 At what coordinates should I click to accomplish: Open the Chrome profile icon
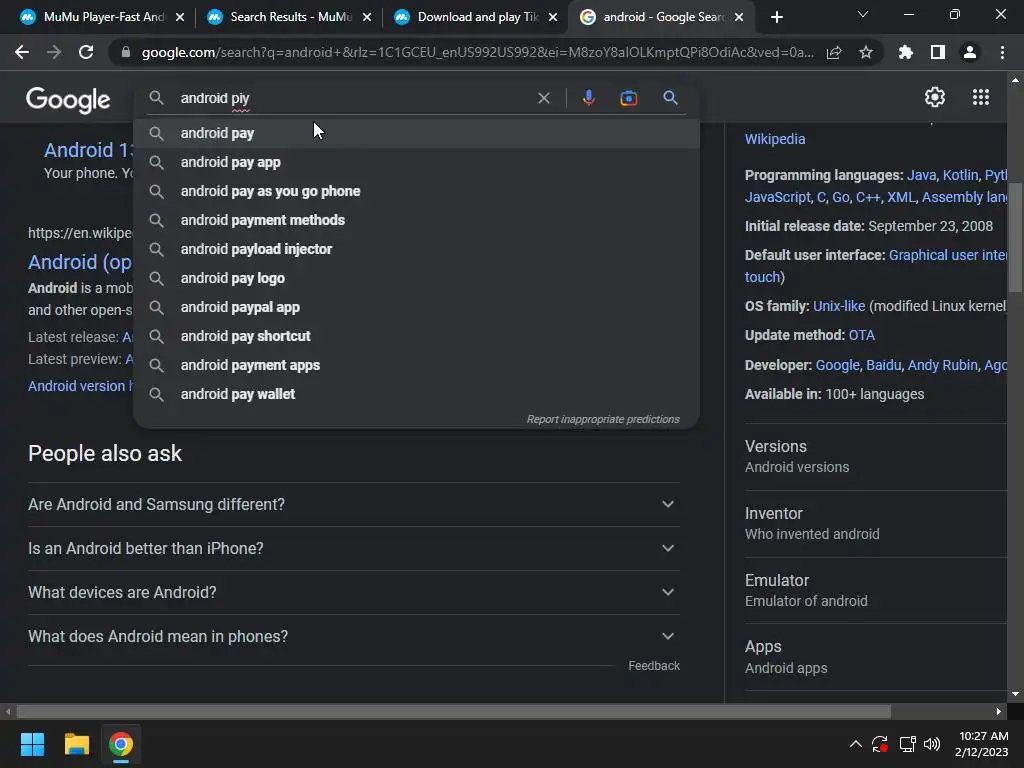click(970, 52)
